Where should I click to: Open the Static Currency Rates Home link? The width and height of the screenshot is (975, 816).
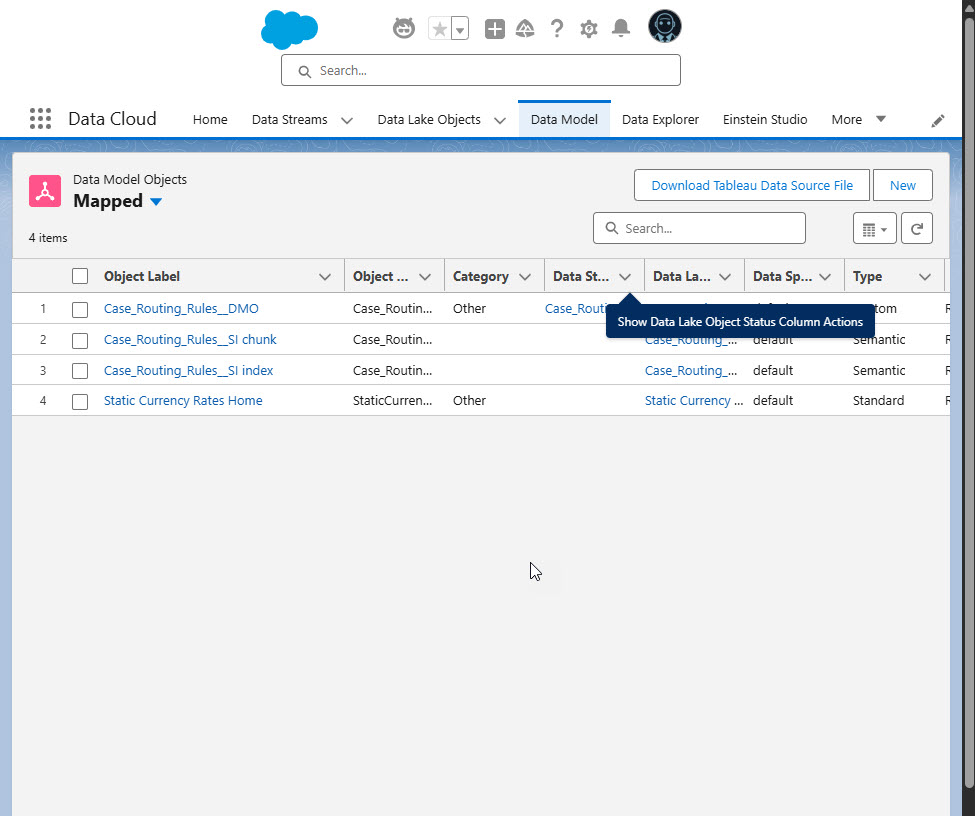click(x=183, y=401)
